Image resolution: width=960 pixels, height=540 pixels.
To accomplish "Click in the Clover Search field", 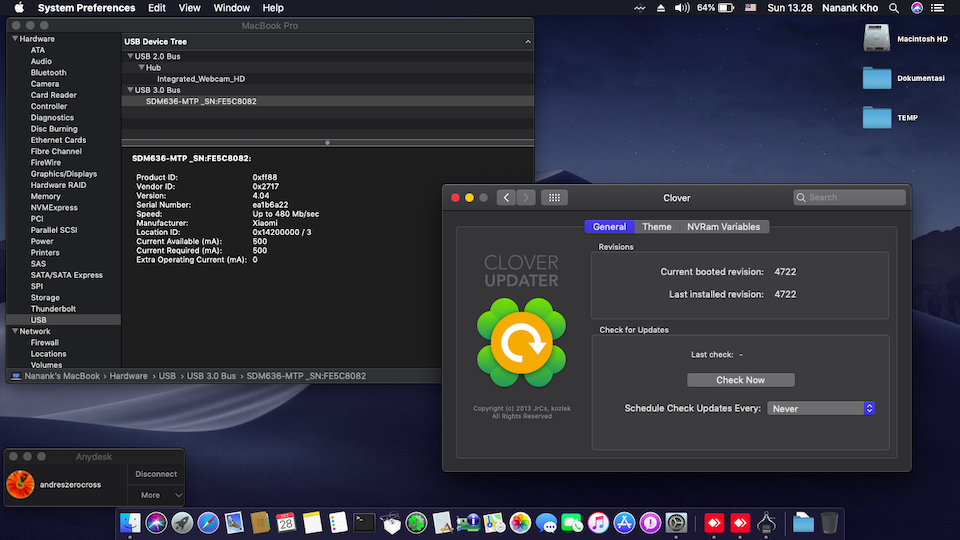I will pos(849,197).
